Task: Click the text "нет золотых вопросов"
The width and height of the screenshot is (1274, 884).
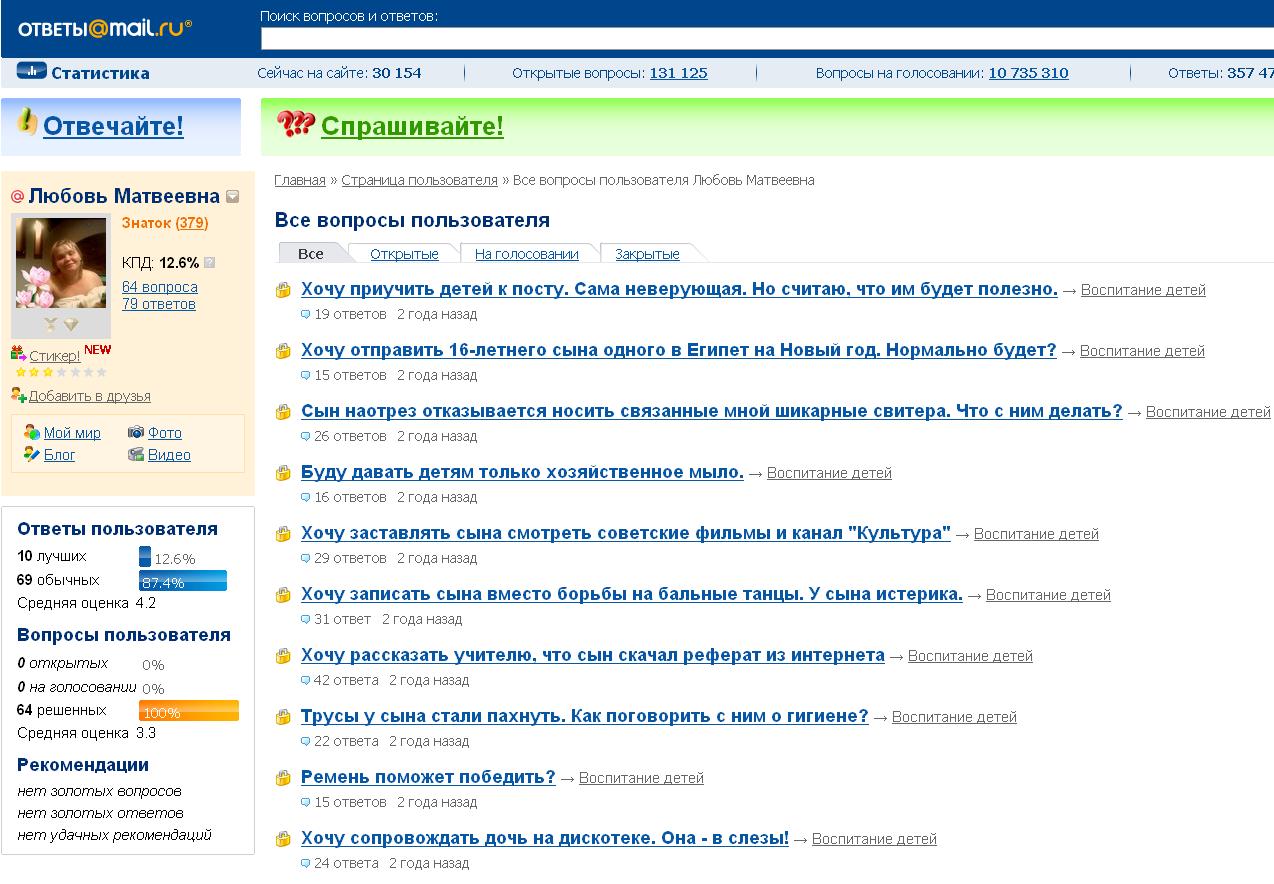Action: click(100, 791)
